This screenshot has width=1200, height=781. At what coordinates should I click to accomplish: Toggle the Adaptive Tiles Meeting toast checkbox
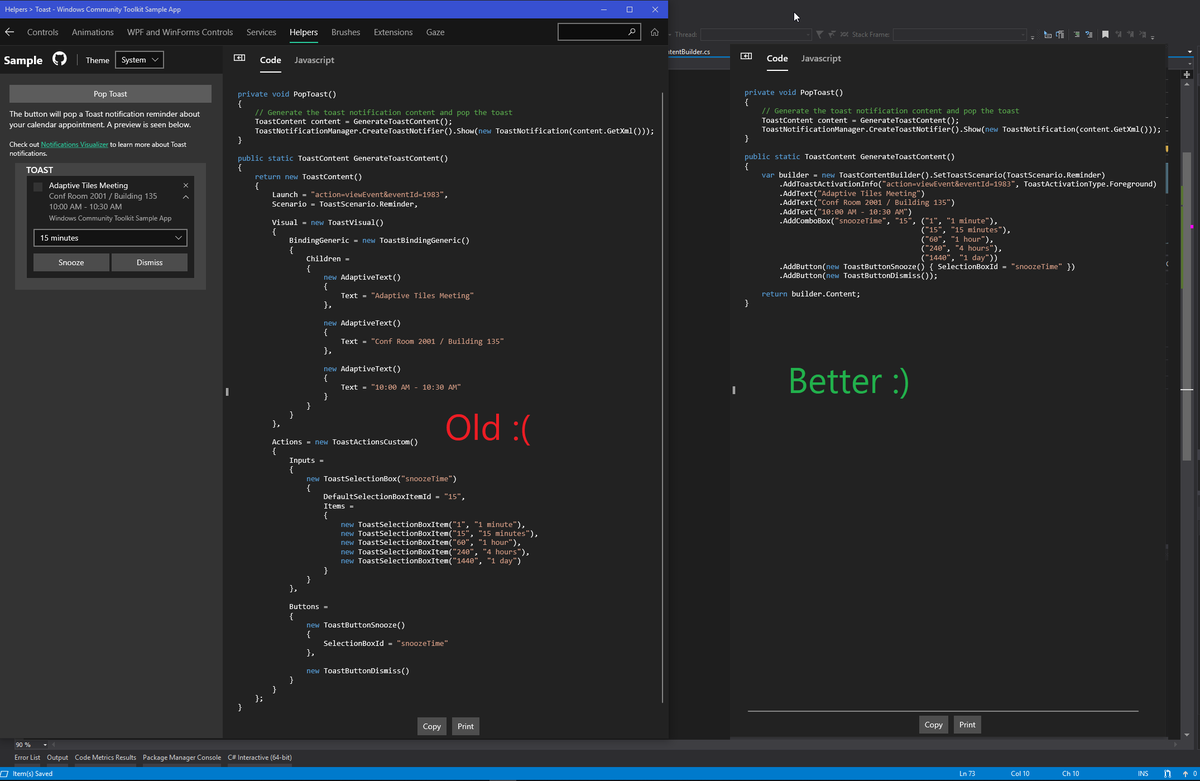38,186
